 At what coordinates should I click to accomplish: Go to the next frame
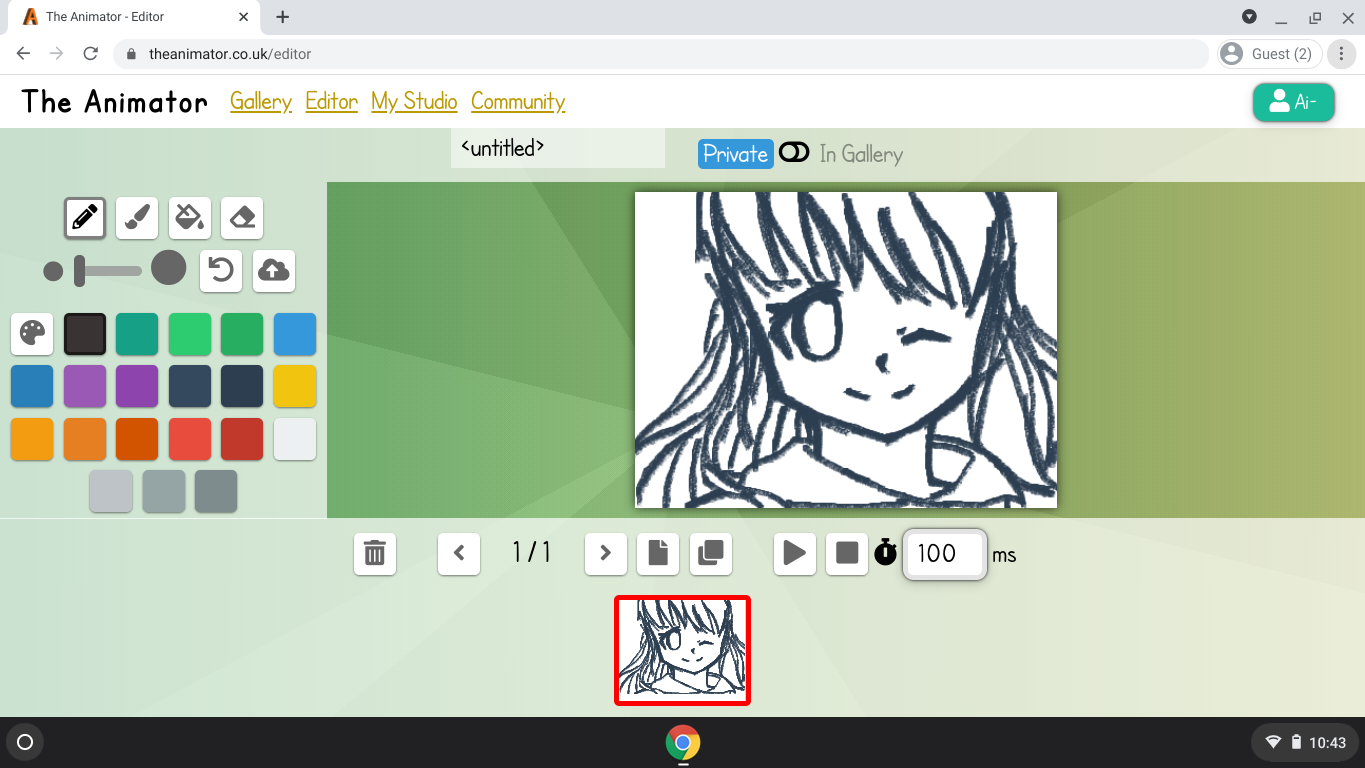606,553
